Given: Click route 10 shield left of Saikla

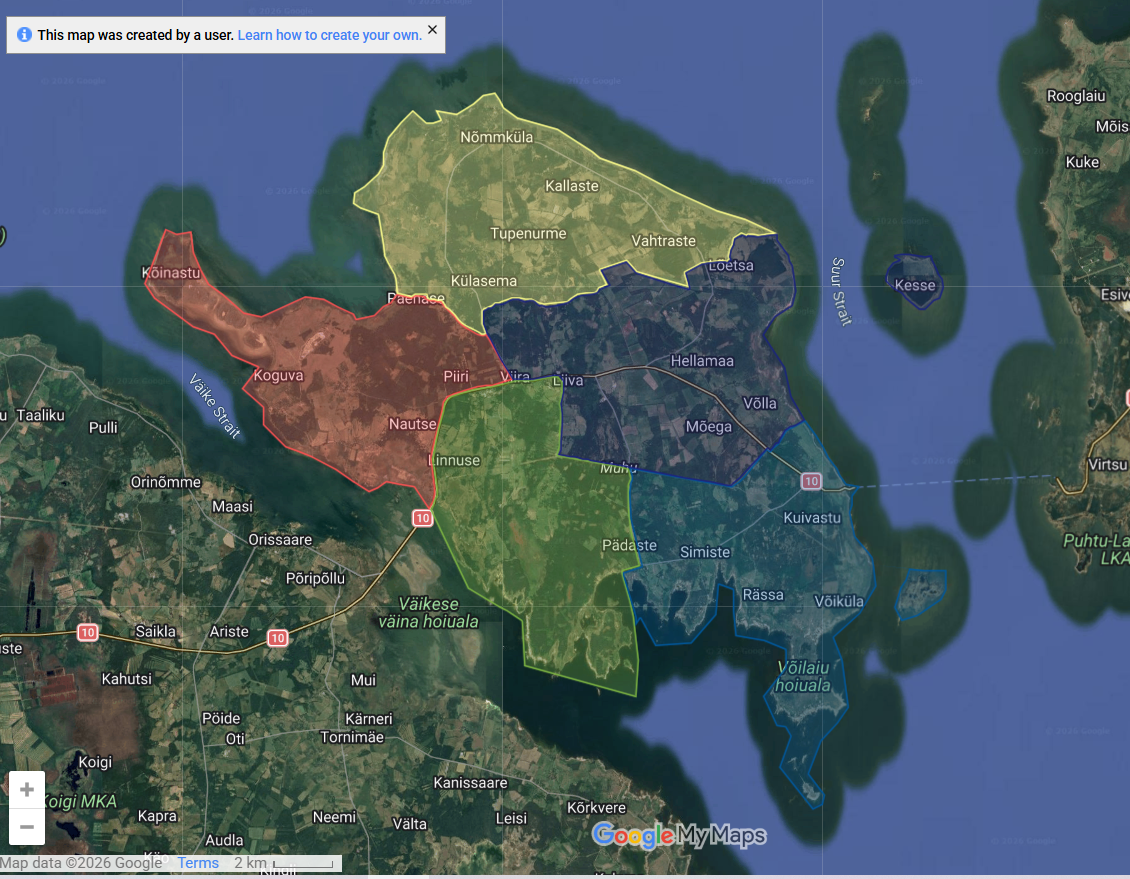Looking at the screenshot, I should [x=88, y=632].
